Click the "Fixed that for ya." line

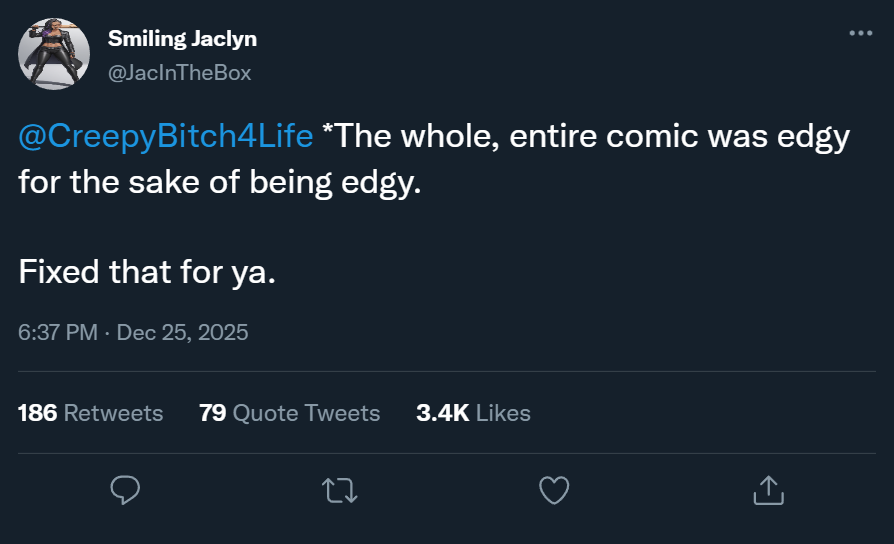click(146, 272)
